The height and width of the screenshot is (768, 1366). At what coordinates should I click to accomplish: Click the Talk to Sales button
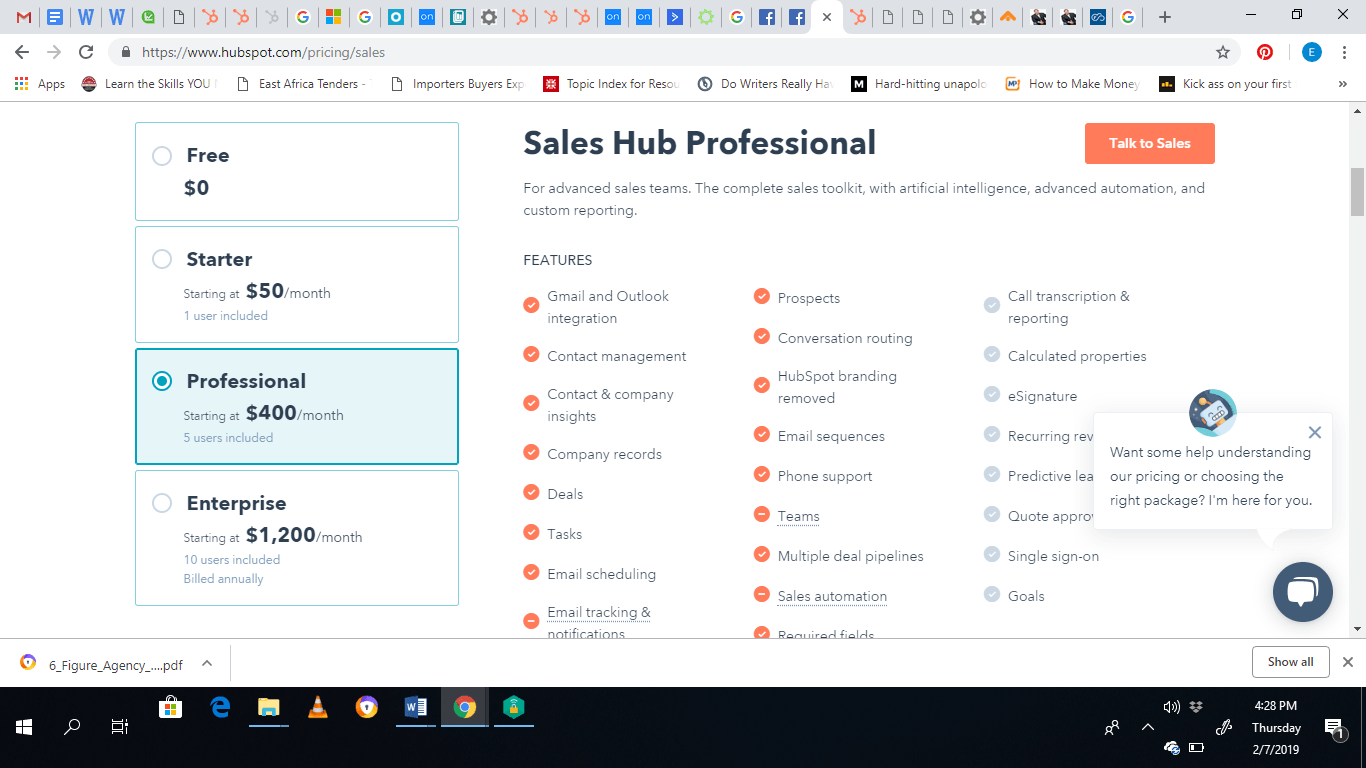pyautogui.click(x=1150, y=143)
